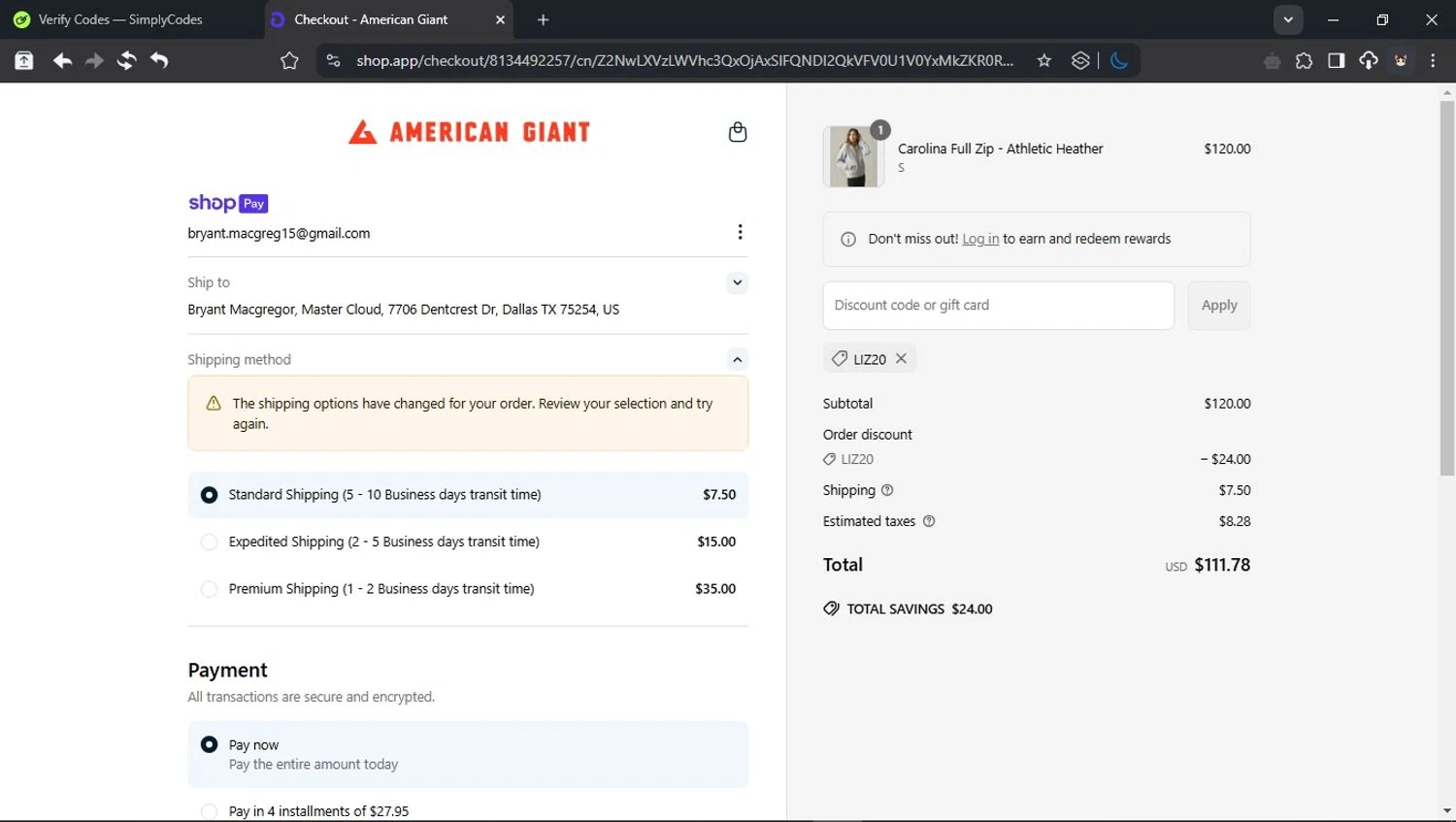
Task: Select Expedited Shipping radio option
Action: click(209, 542)
